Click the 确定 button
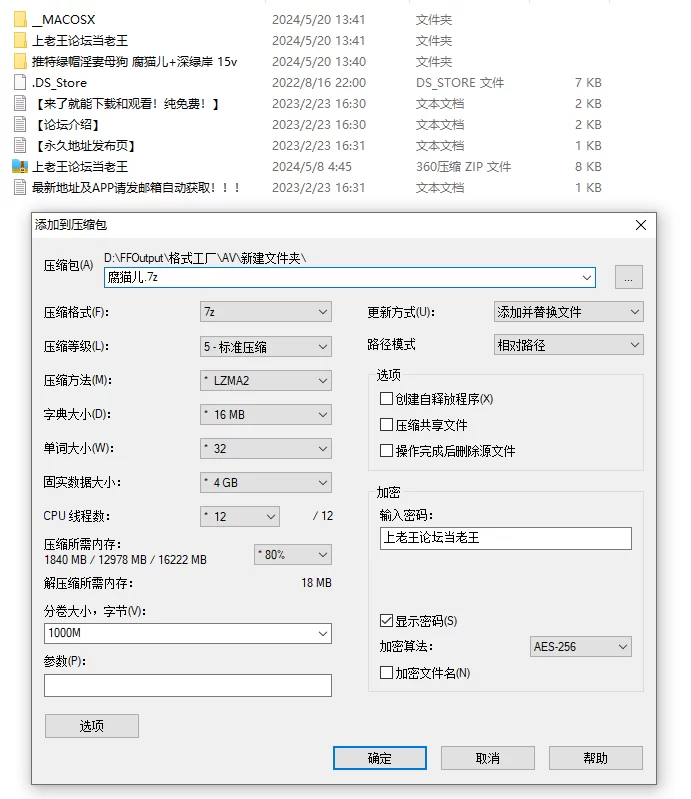Screen dimensions: 691x799 point(380,758)
